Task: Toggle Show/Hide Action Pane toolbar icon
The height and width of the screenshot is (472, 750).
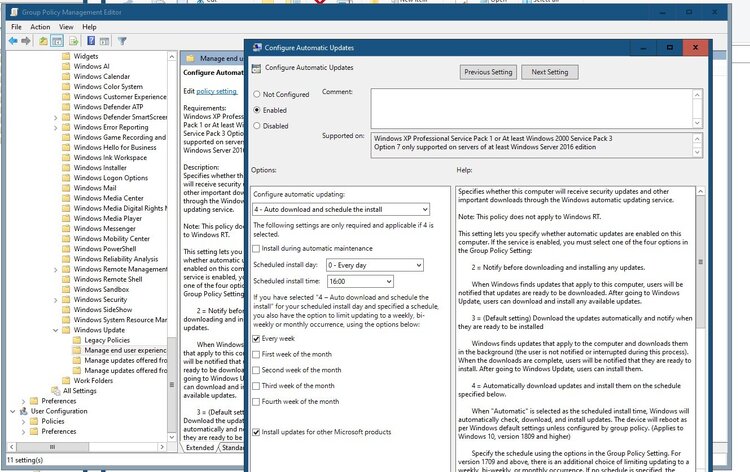Action: 104,41
